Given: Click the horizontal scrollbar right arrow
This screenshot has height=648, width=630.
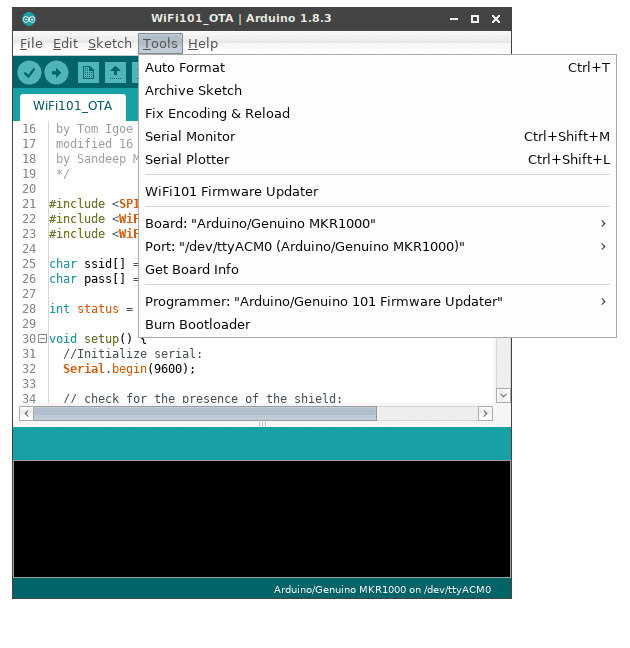Looking at the screenshot, I should coord(485,413).
